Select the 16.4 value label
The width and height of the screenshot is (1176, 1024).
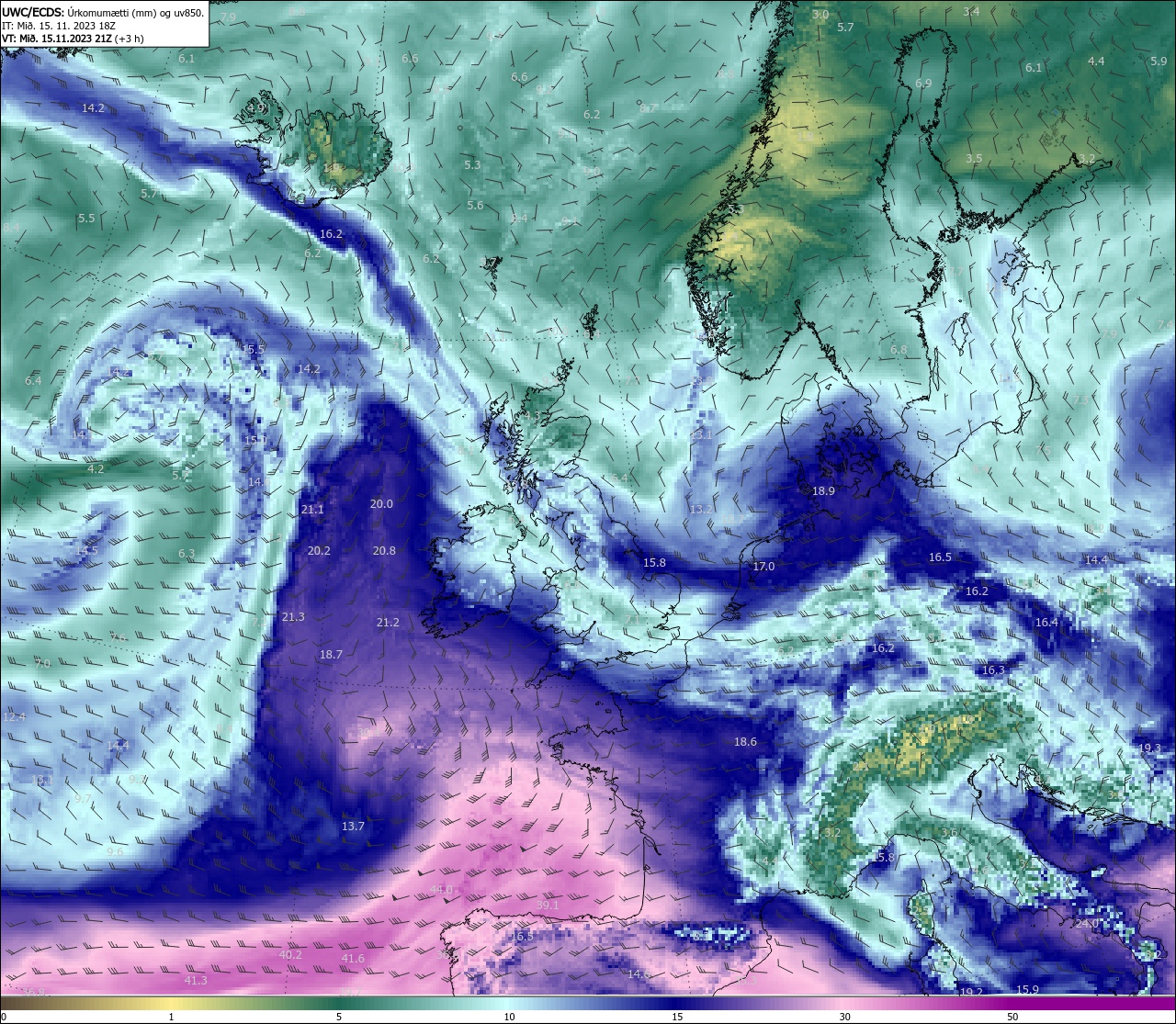[x=1046, y=623]
